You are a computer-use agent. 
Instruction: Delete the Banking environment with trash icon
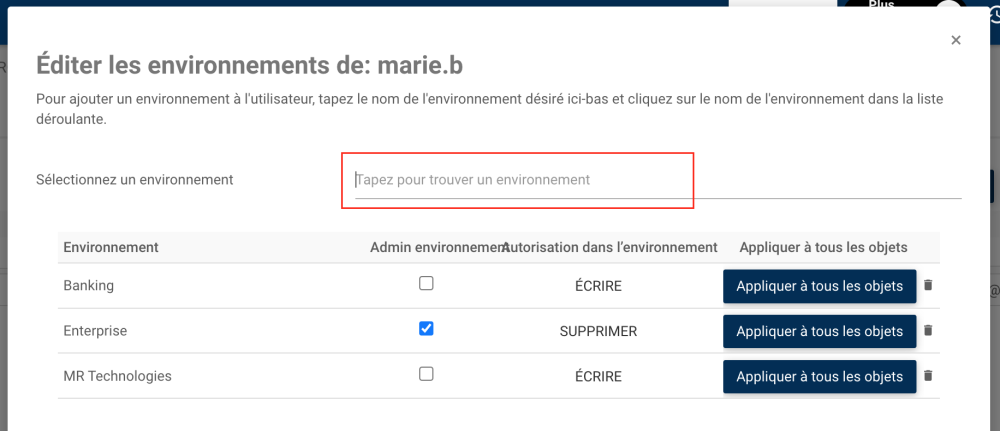[928, 285]
